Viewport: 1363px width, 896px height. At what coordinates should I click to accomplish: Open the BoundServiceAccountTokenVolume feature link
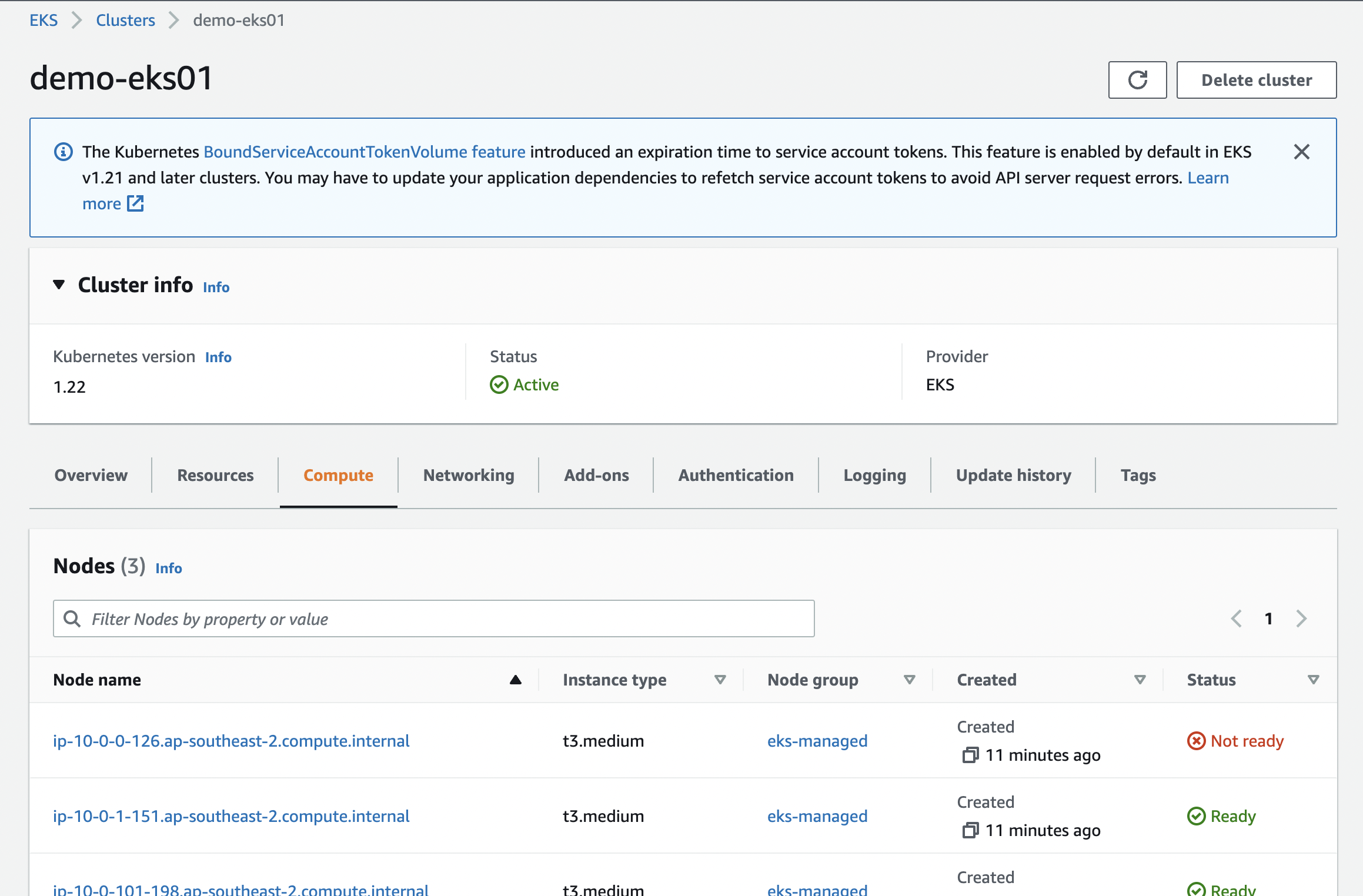(364, 152)
